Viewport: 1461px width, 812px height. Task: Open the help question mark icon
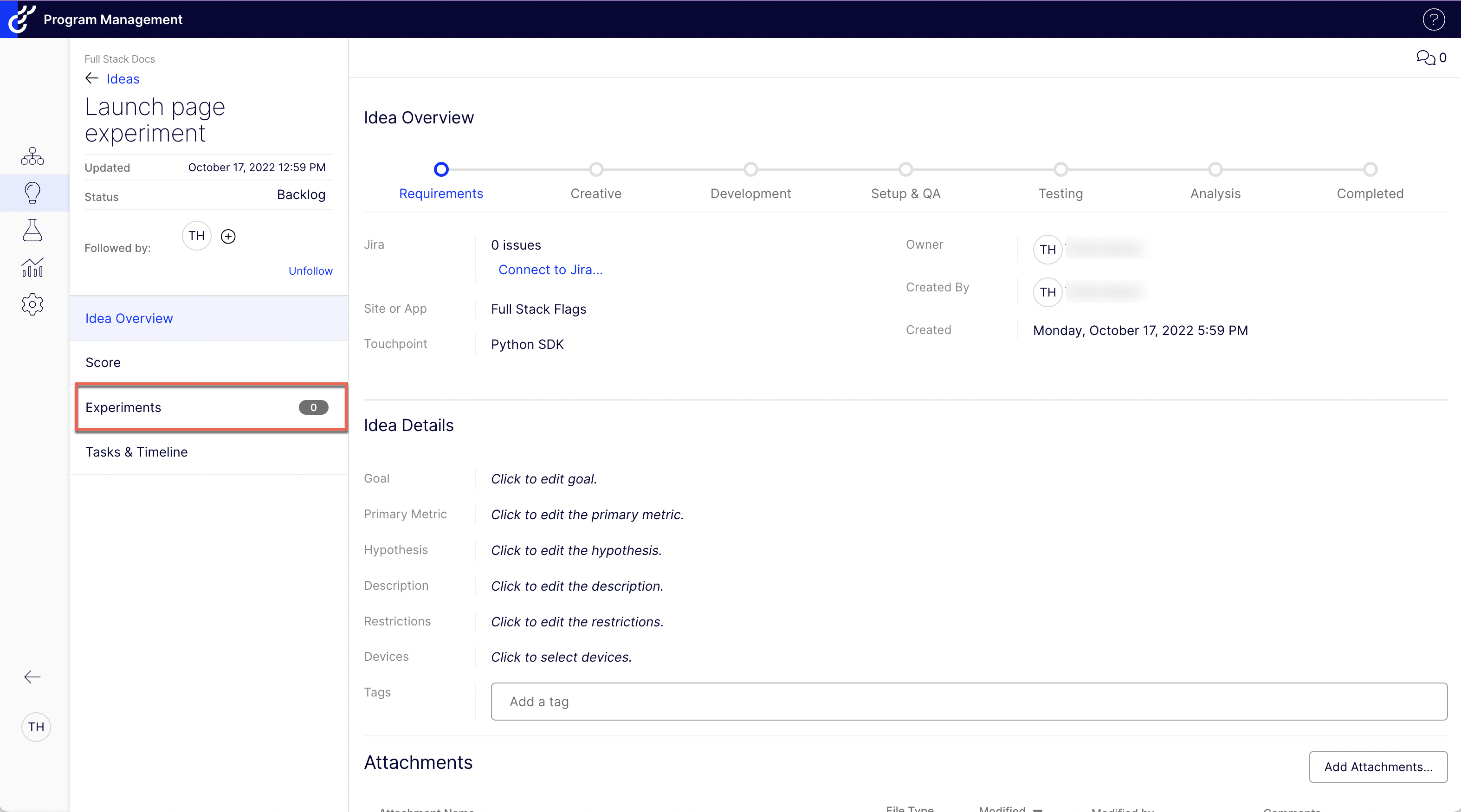point(1433,19)
